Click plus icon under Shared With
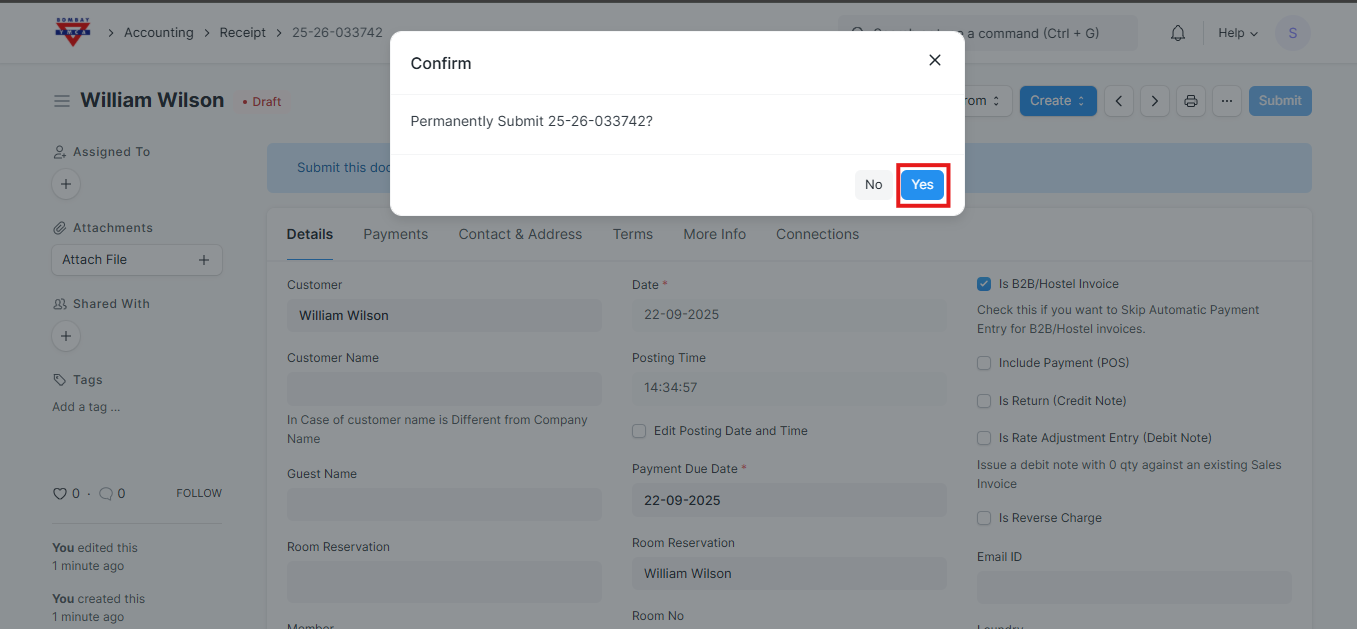Viewport: 1357px width, 629px height. (x=66, y=336)
